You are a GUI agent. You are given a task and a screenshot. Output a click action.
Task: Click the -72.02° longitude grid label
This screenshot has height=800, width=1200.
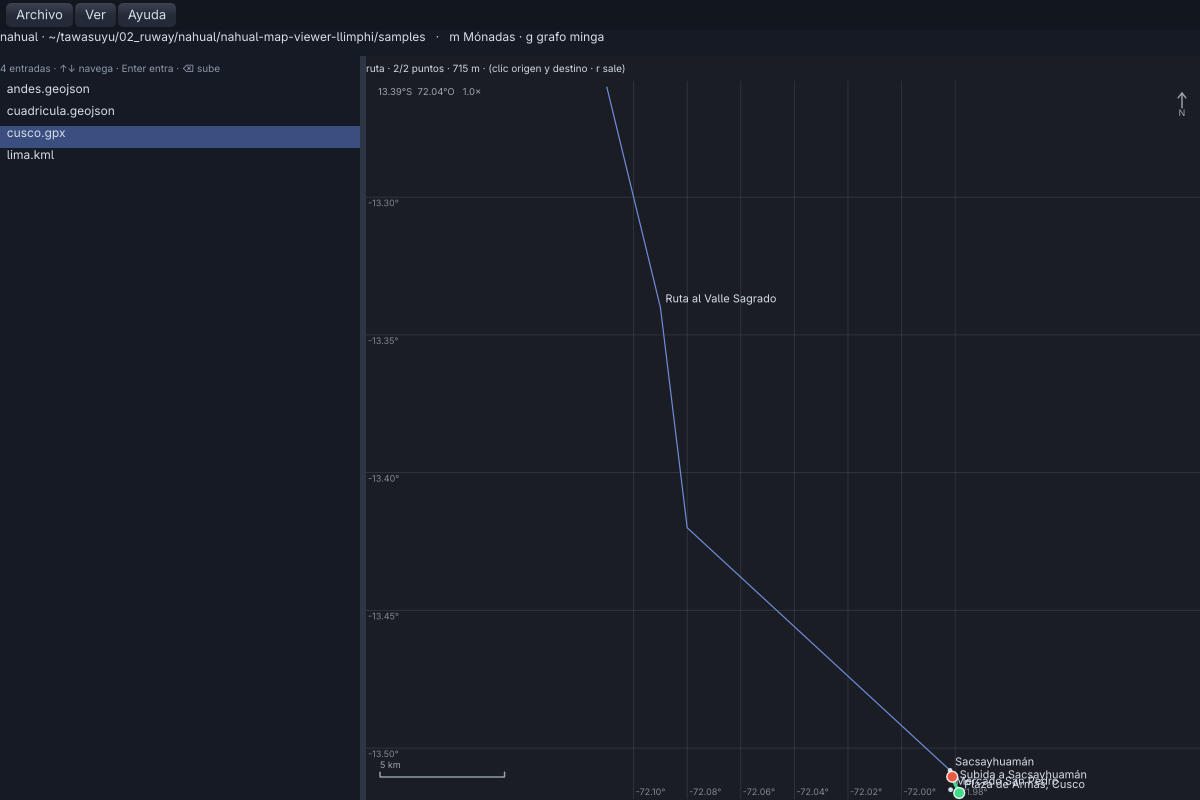pos(866,792)
